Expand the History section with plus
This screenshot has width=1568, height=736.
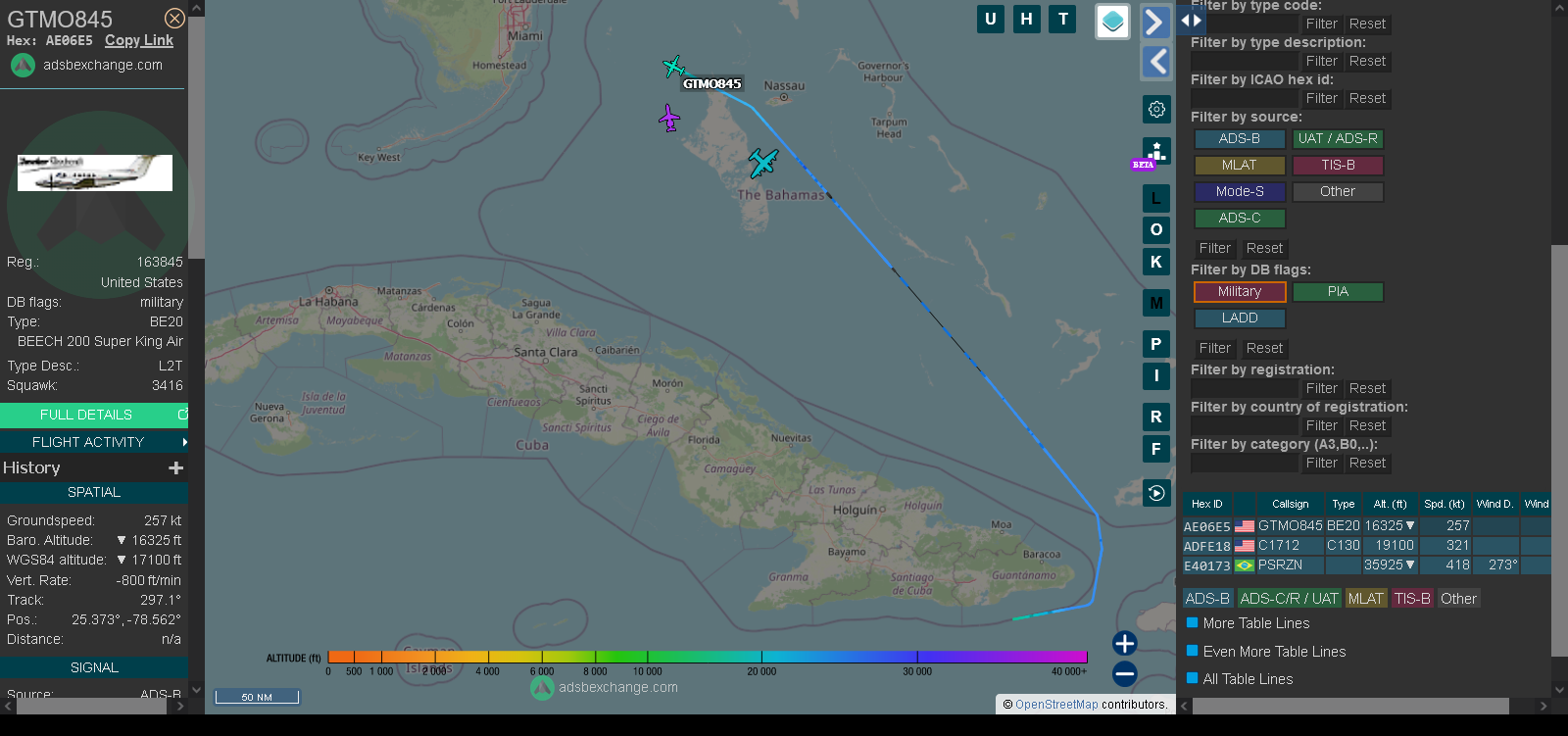pyautogui.click(x=176, y=468)
